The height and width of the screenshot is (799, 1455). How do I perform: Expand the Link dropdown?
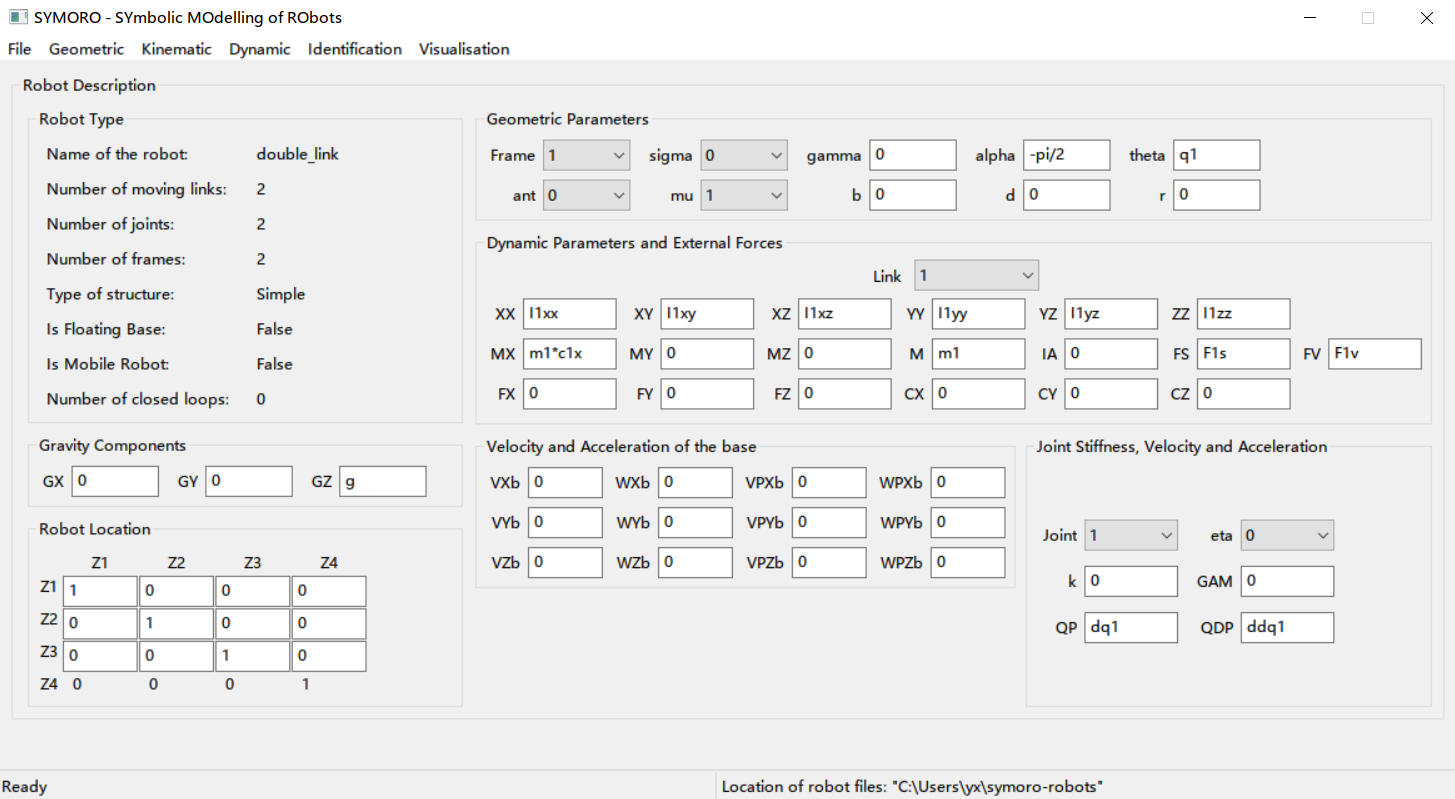976,275
